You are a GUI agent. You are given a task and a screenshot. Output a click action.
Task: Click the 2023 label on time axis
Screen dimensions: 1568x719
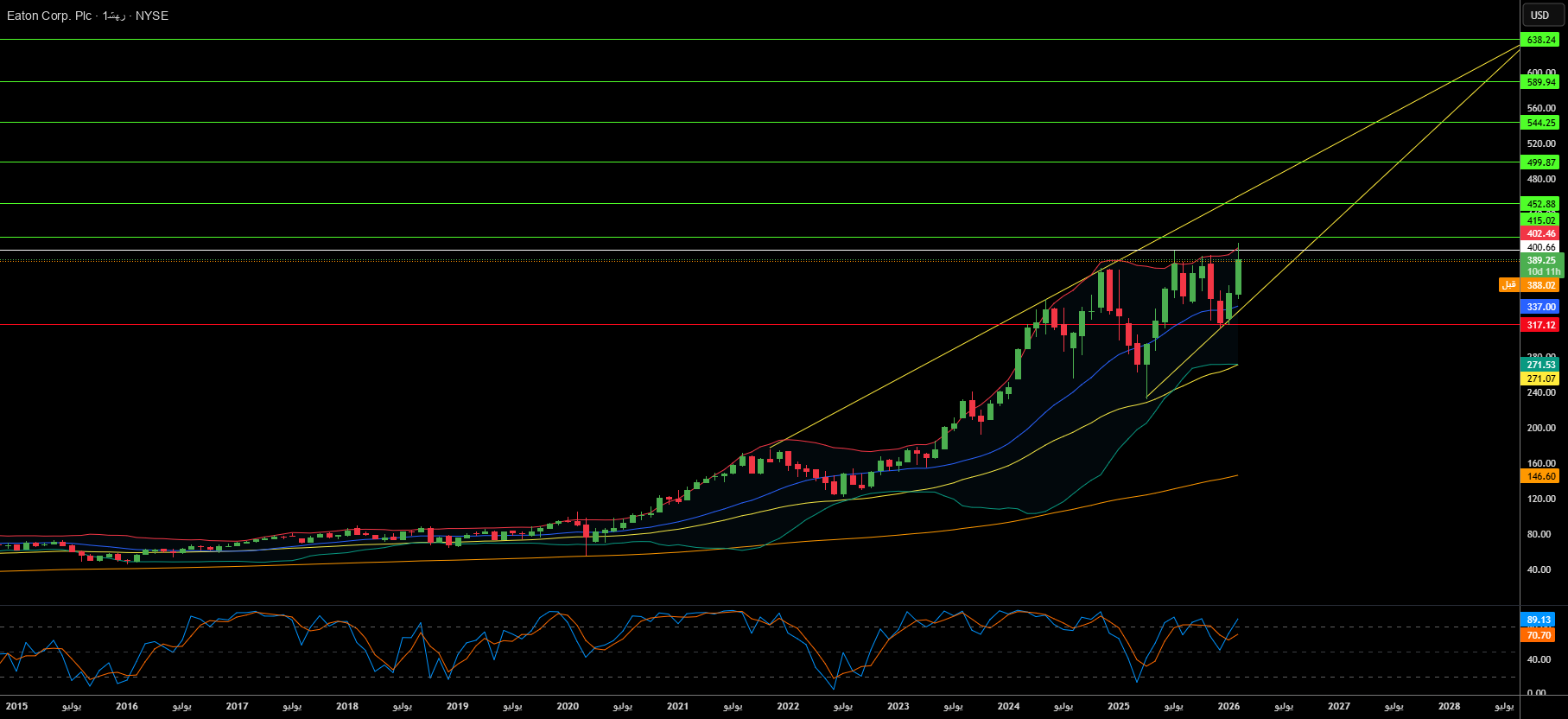[898, 706]
